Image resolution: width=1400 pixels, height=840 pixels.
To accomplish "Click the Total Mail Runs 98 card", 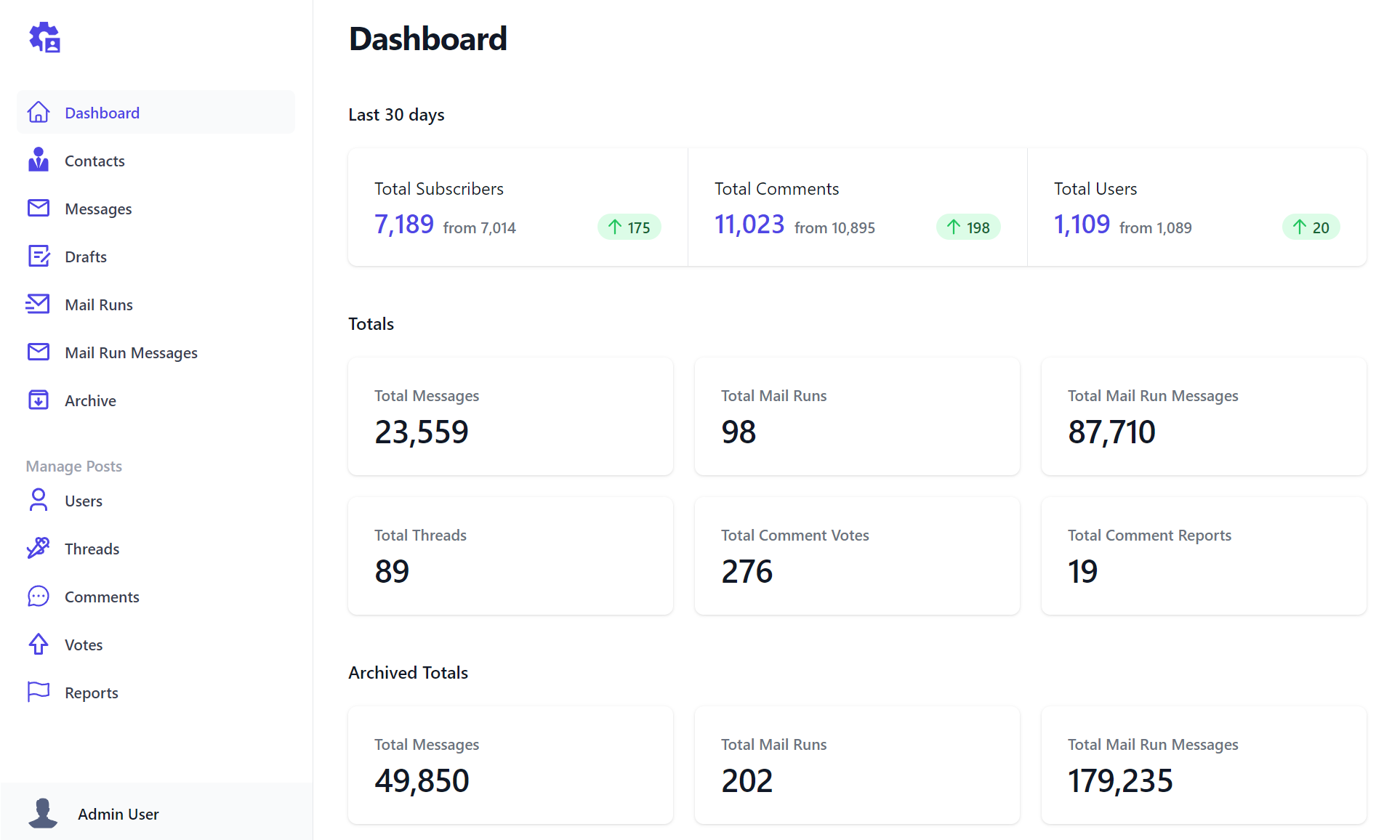I will 857,416.
